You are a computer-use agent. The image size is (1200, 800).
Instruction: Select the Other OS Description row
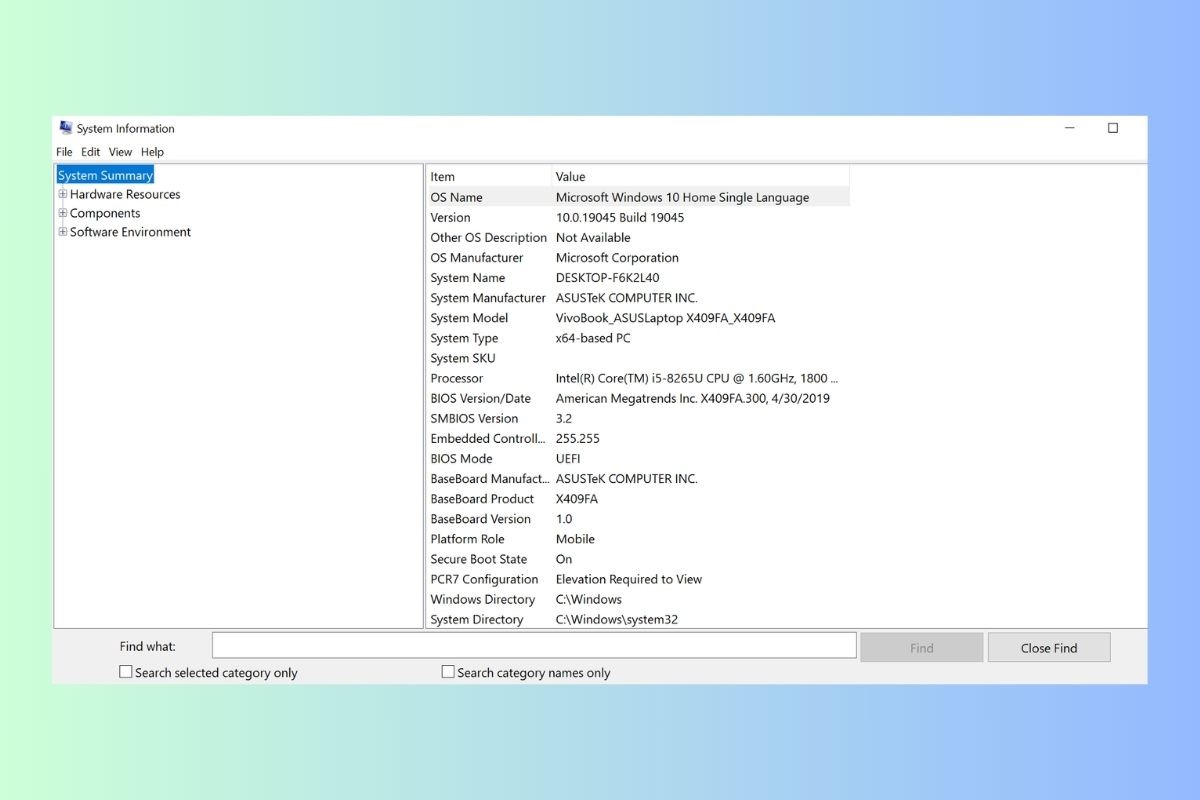click(638, 238)
